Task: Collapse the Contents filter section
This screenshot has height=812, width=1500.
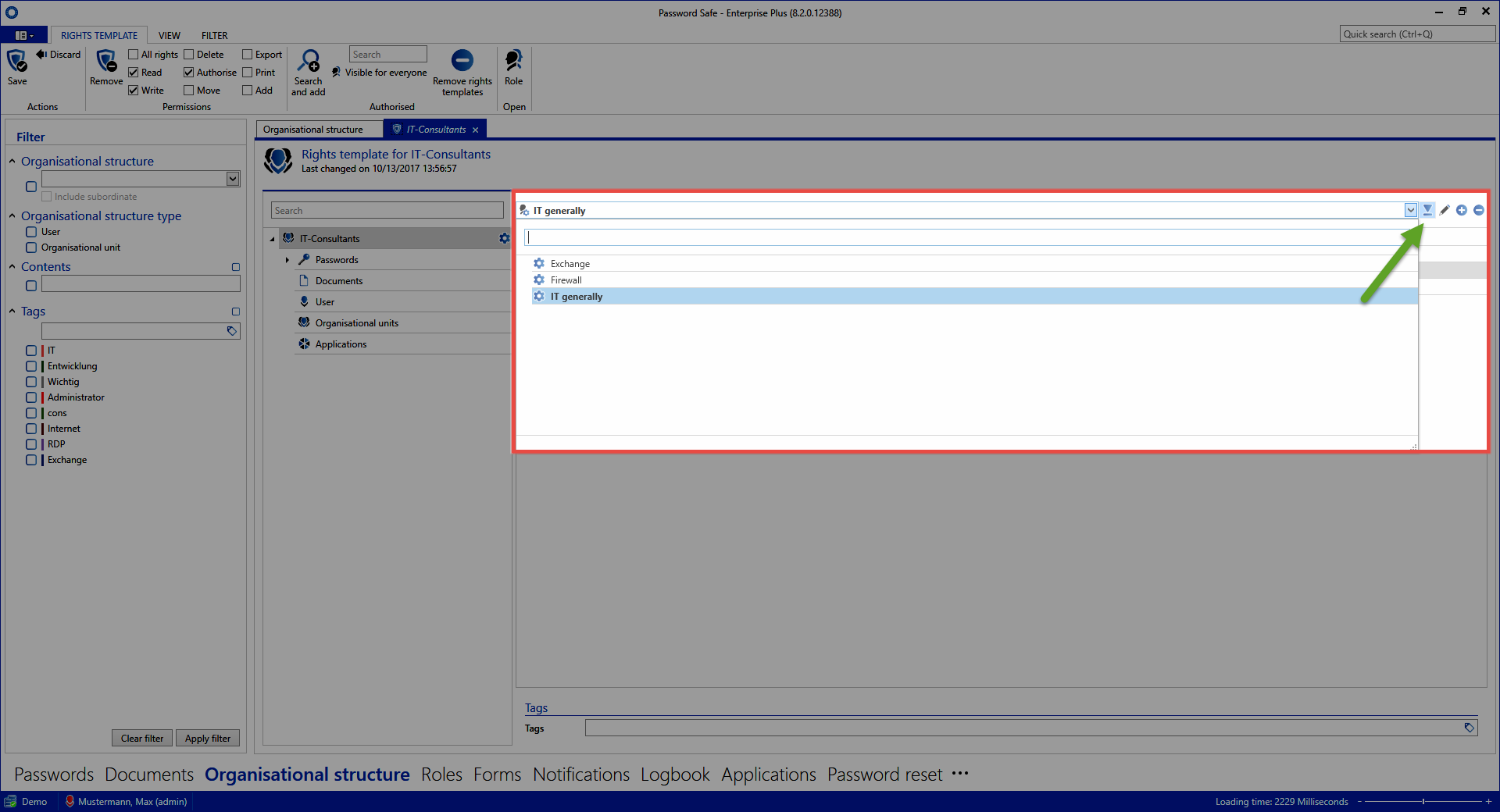Action: pos(12,266)
